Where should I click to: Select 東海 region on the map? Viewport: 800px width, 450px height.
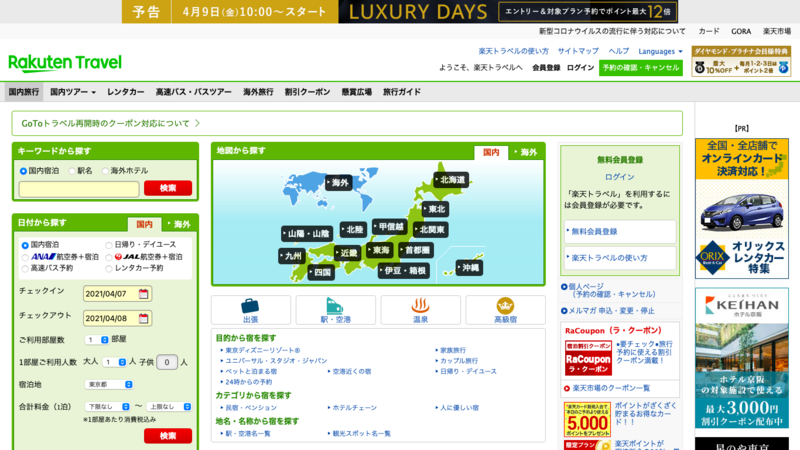380,250
